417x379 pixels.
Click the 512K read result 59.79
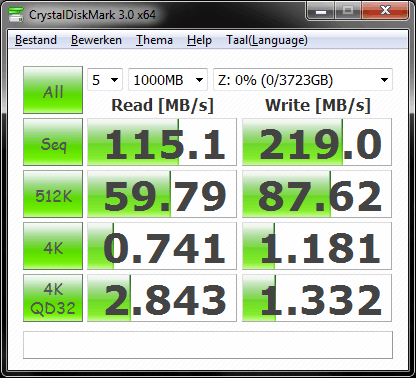162,194
